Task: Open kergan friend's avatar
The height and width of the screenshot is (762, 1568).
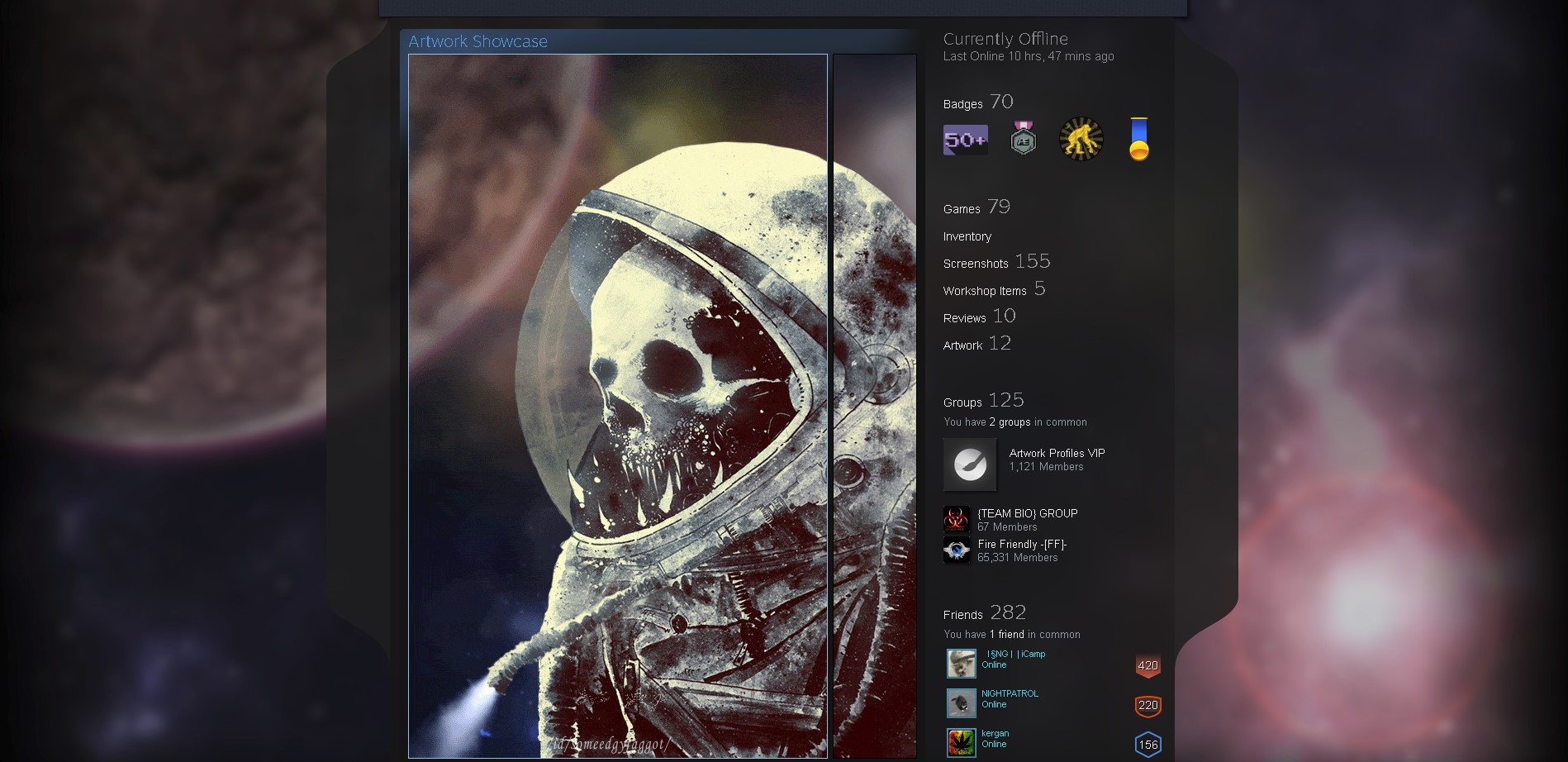Action: [x=962, y=743]
